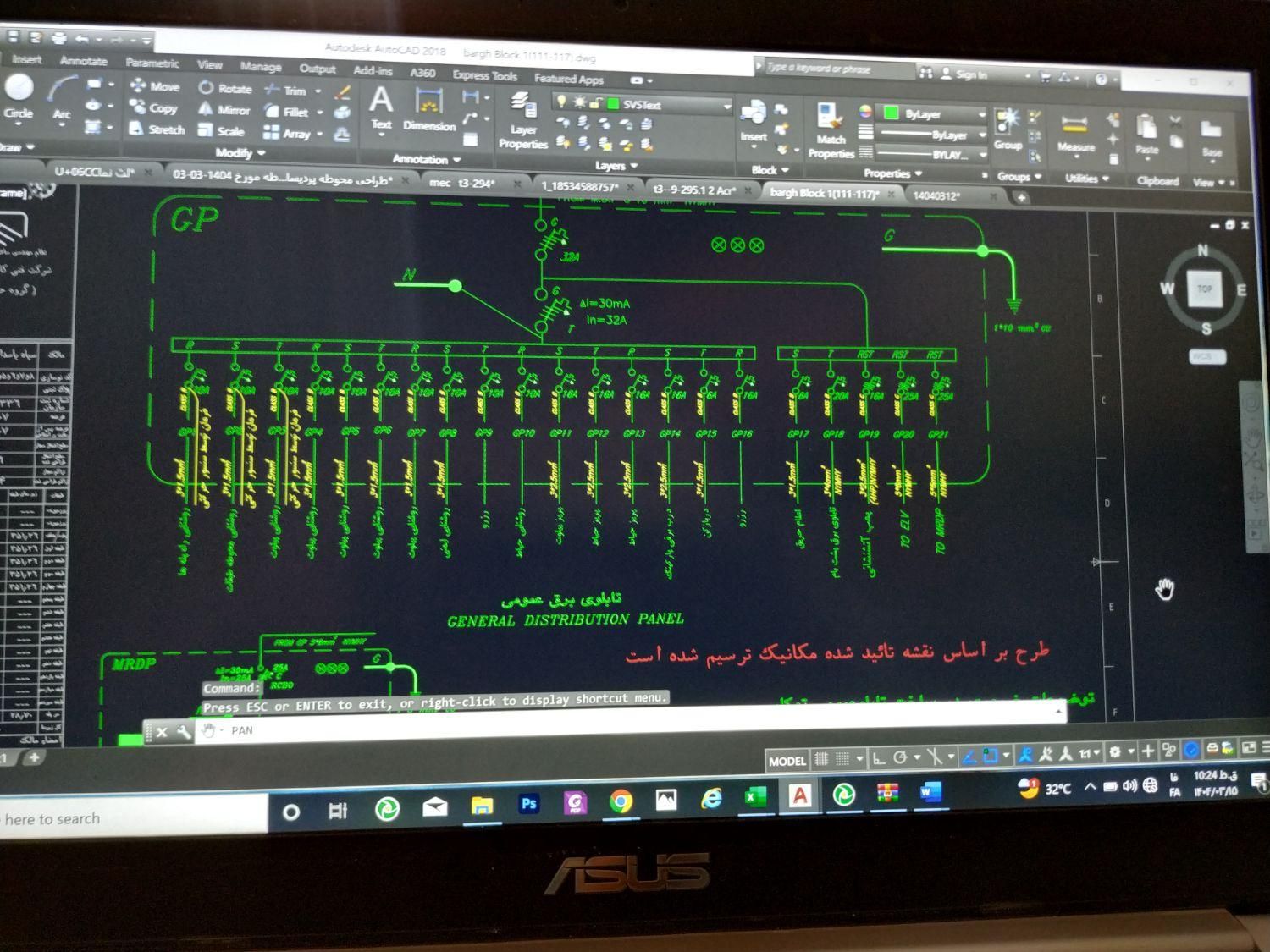Paste from clipboard in AutoCAD
Image resolution: width=1270 pixels, height=952 pixels.
click(x=1146, y=135)
